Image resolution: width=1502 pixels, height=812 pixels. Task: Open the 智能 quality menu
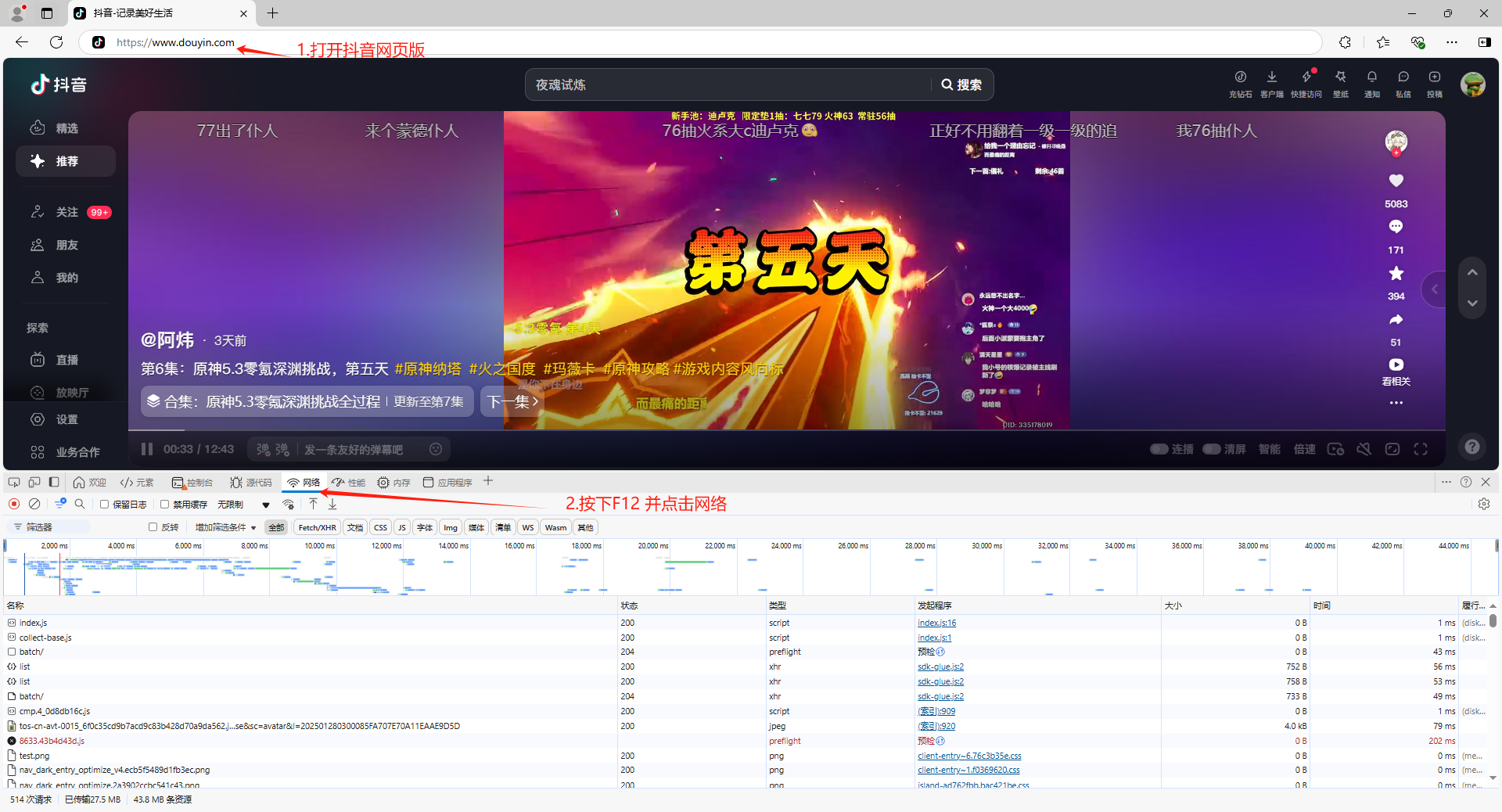point(1269,449)
